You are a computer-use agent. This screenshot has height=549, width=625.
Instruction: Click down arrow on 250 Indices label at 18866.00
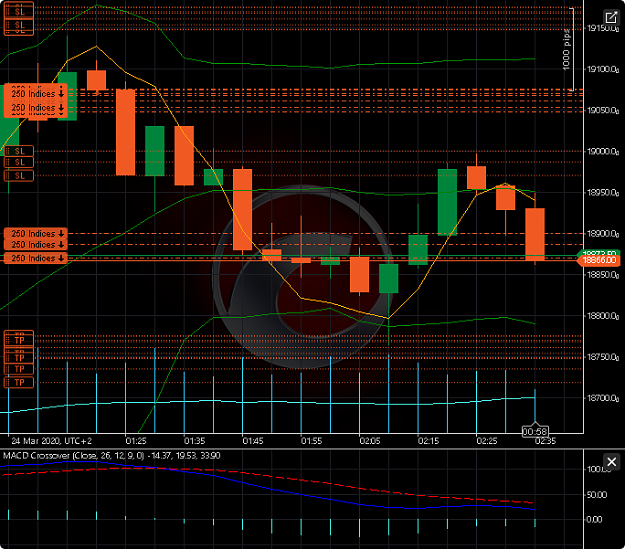click(x=61, y=258)
